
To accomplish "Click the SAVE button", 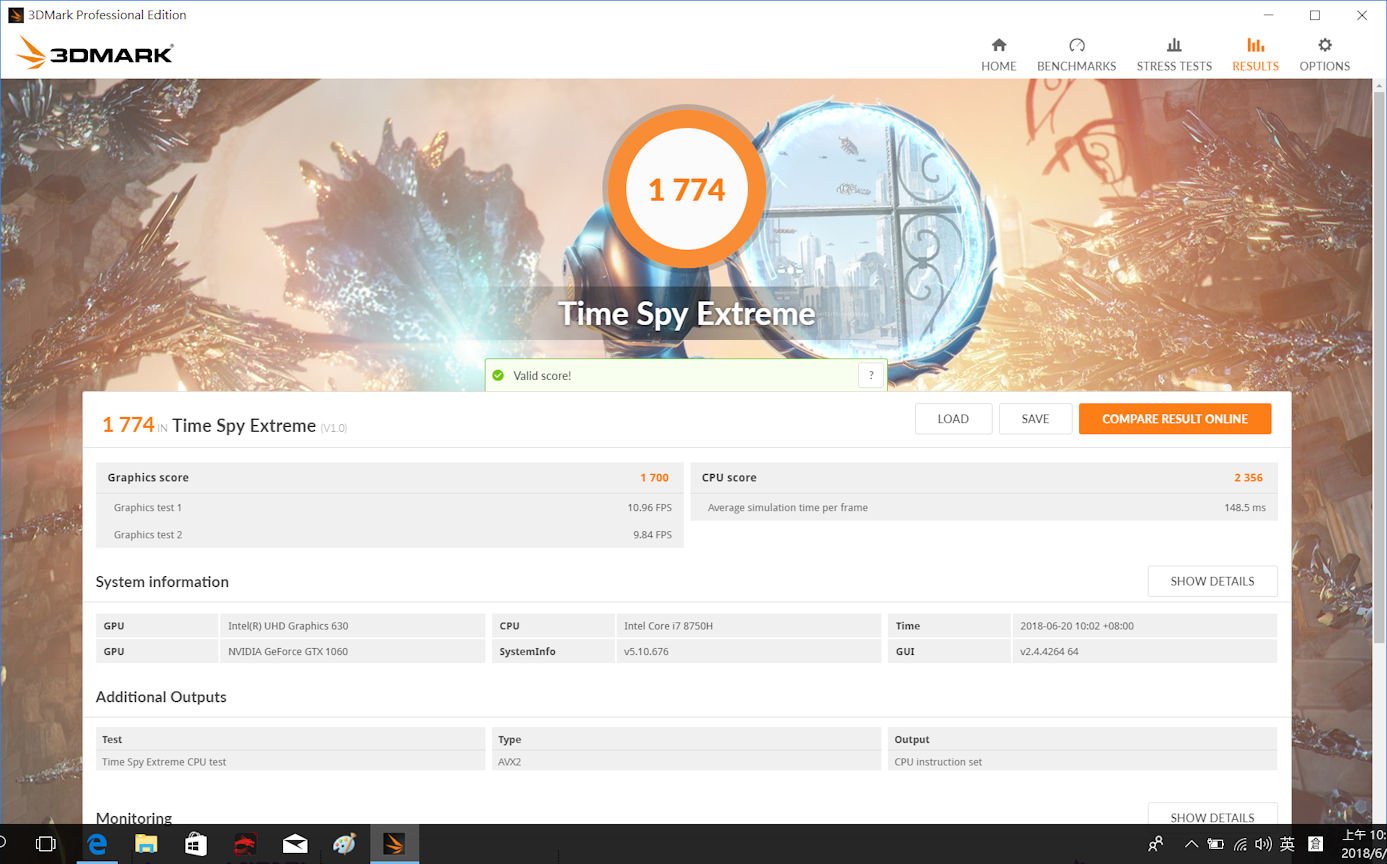I will coord(1035,419).
